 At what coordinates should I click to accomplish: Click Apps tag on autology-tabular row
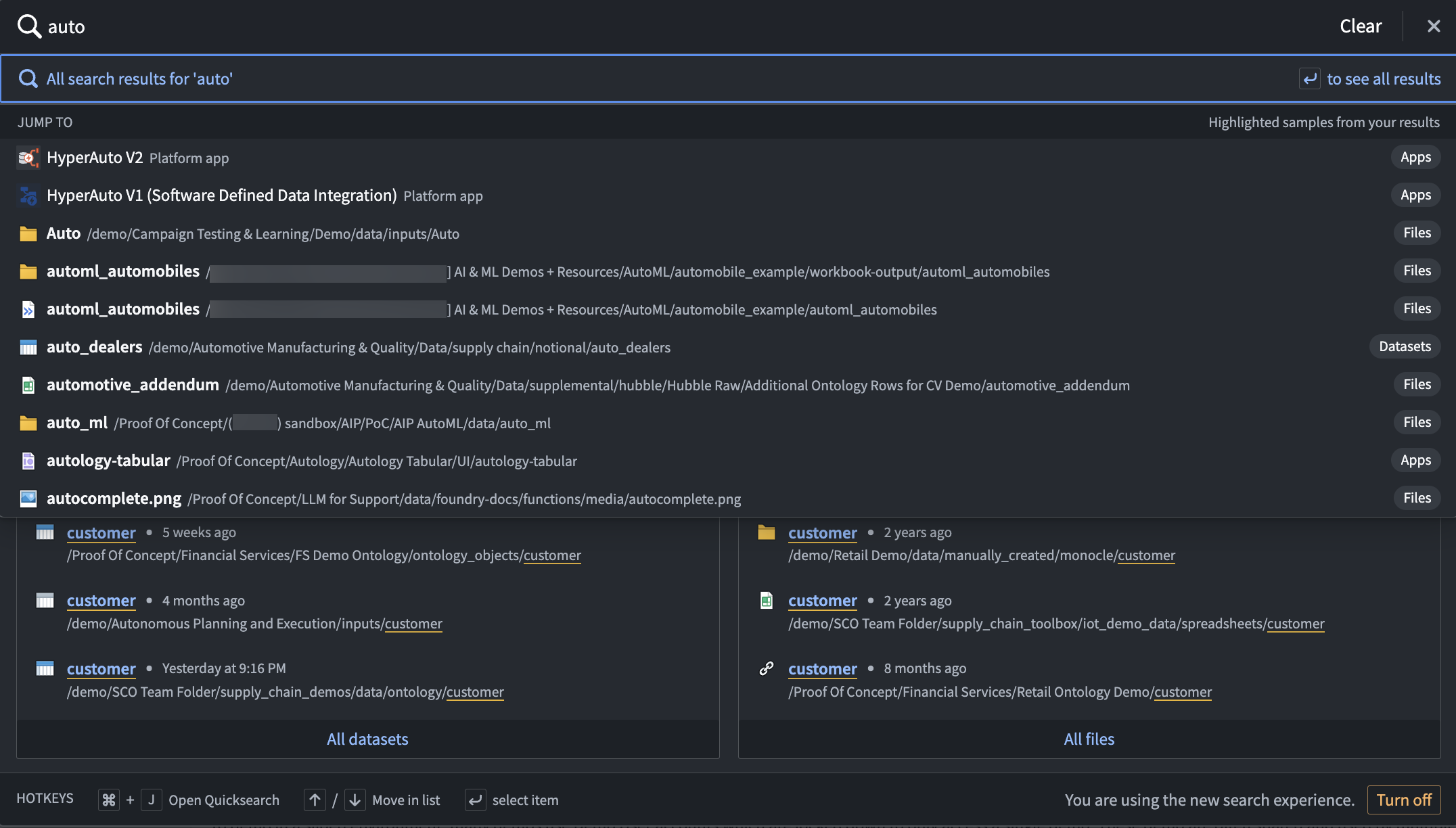(1415, 460)
